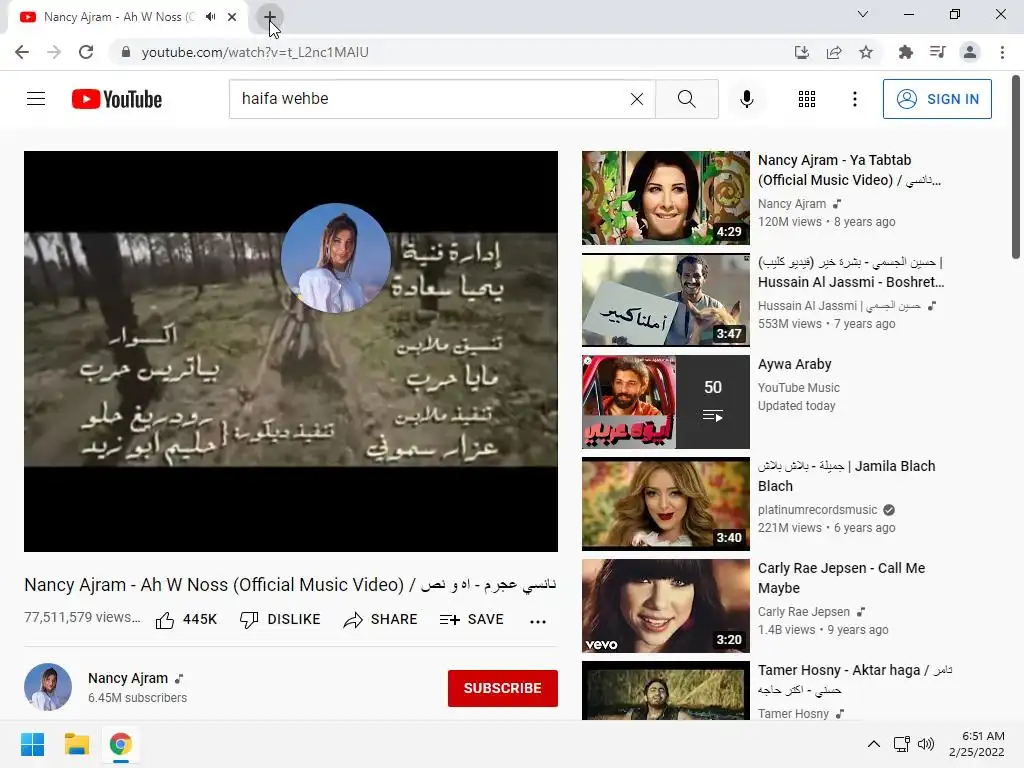
Task: Open Carly Rae Jepsen - Call Me Maybe title
Action: [x=841, y=578]
